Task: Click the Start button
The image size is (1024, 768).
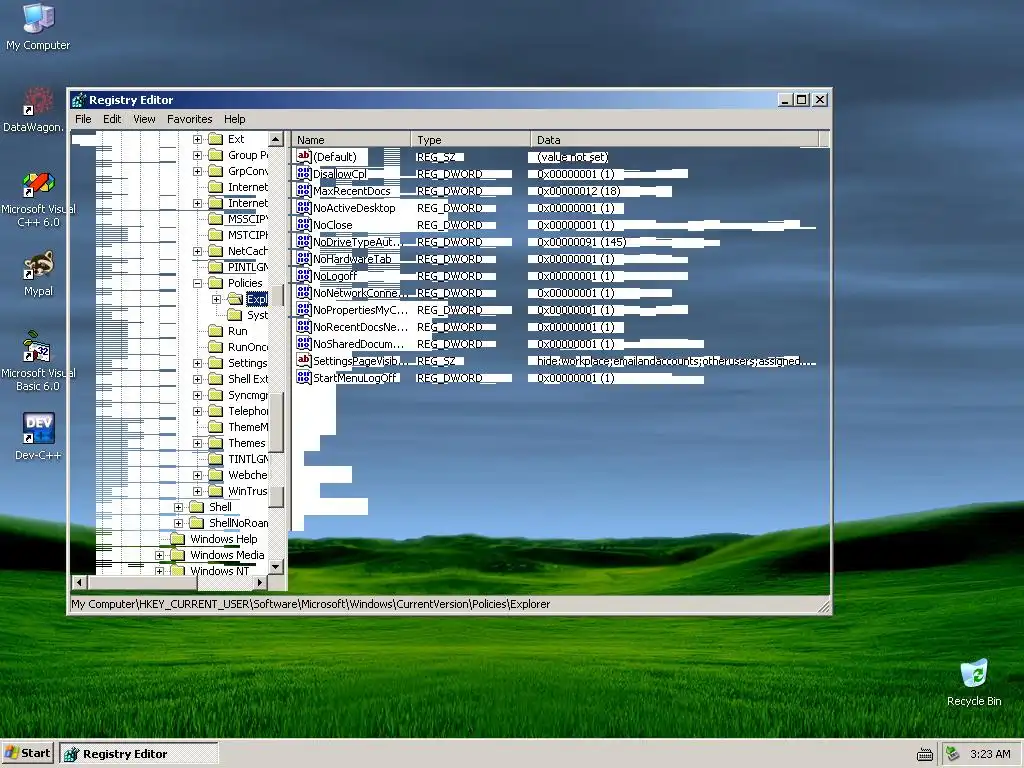Action: pyautogui.click(x=28, y=753)
